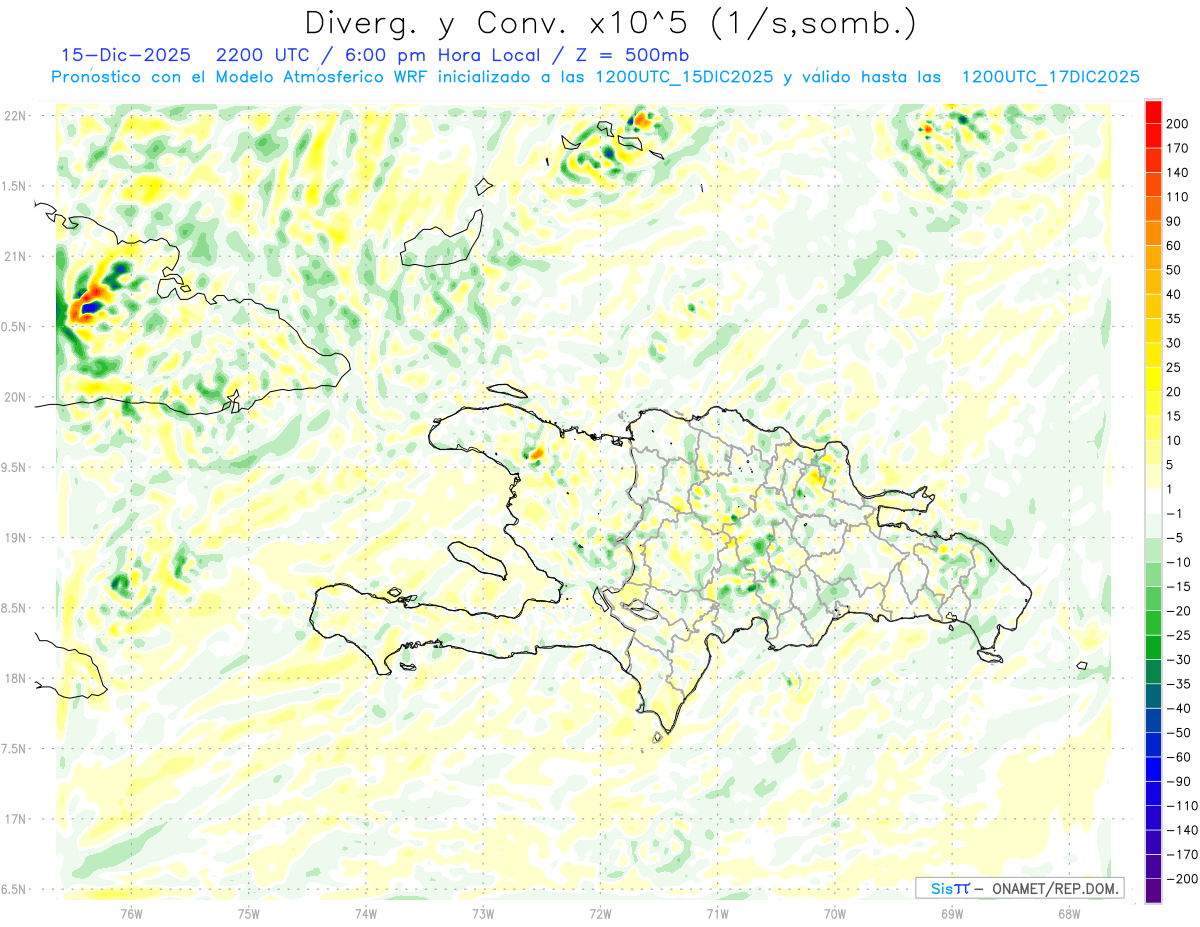Click the purple swatch at the color scale bottom

tap(1153, 891)
